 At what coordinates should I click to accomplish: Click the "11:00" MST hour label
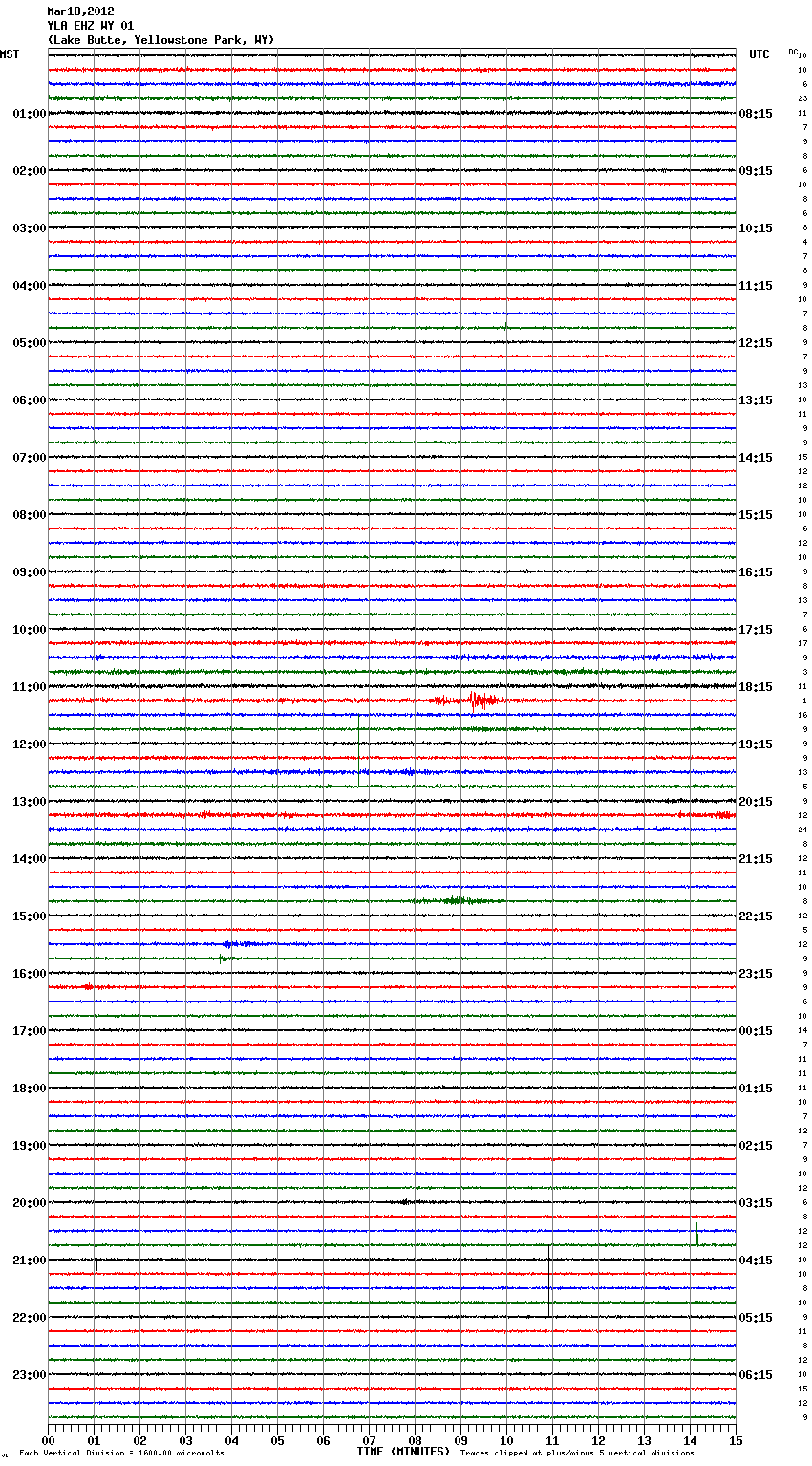[30, 687]
